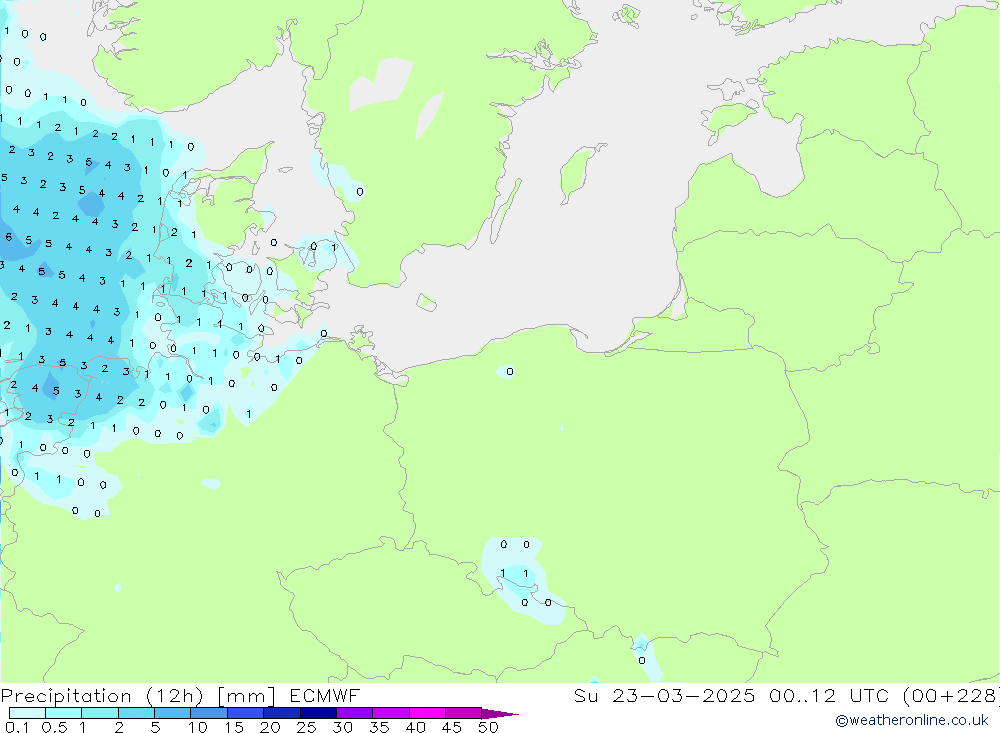This screenshot has width=1000, height=733.
Task: Click the '50' legend scale label
Action: coord(489,727)
